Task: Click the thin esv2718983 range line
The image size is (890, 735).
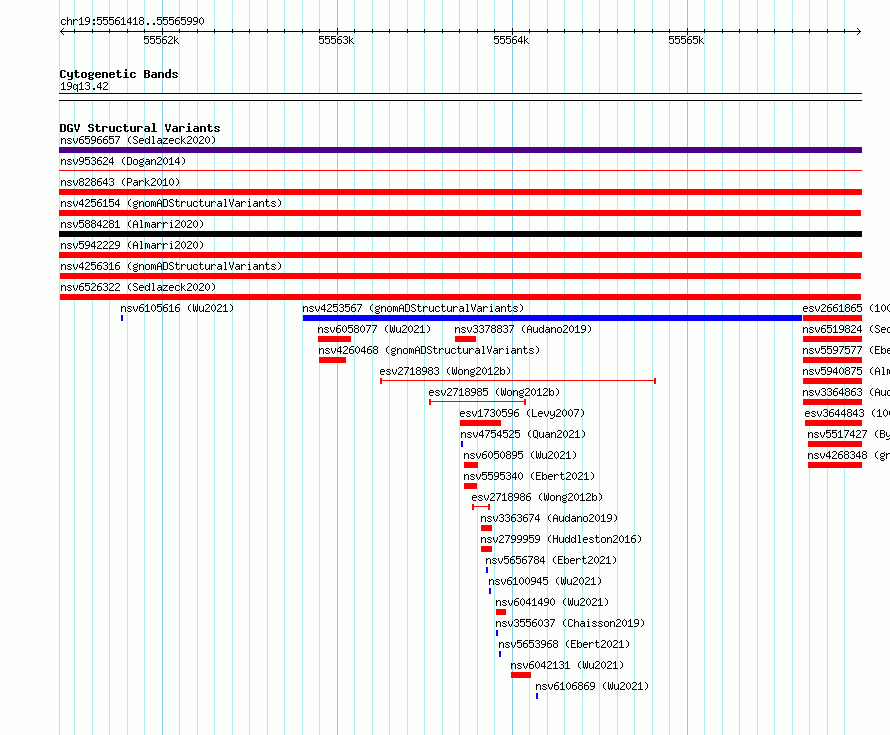Action: (x=518, y=381)
